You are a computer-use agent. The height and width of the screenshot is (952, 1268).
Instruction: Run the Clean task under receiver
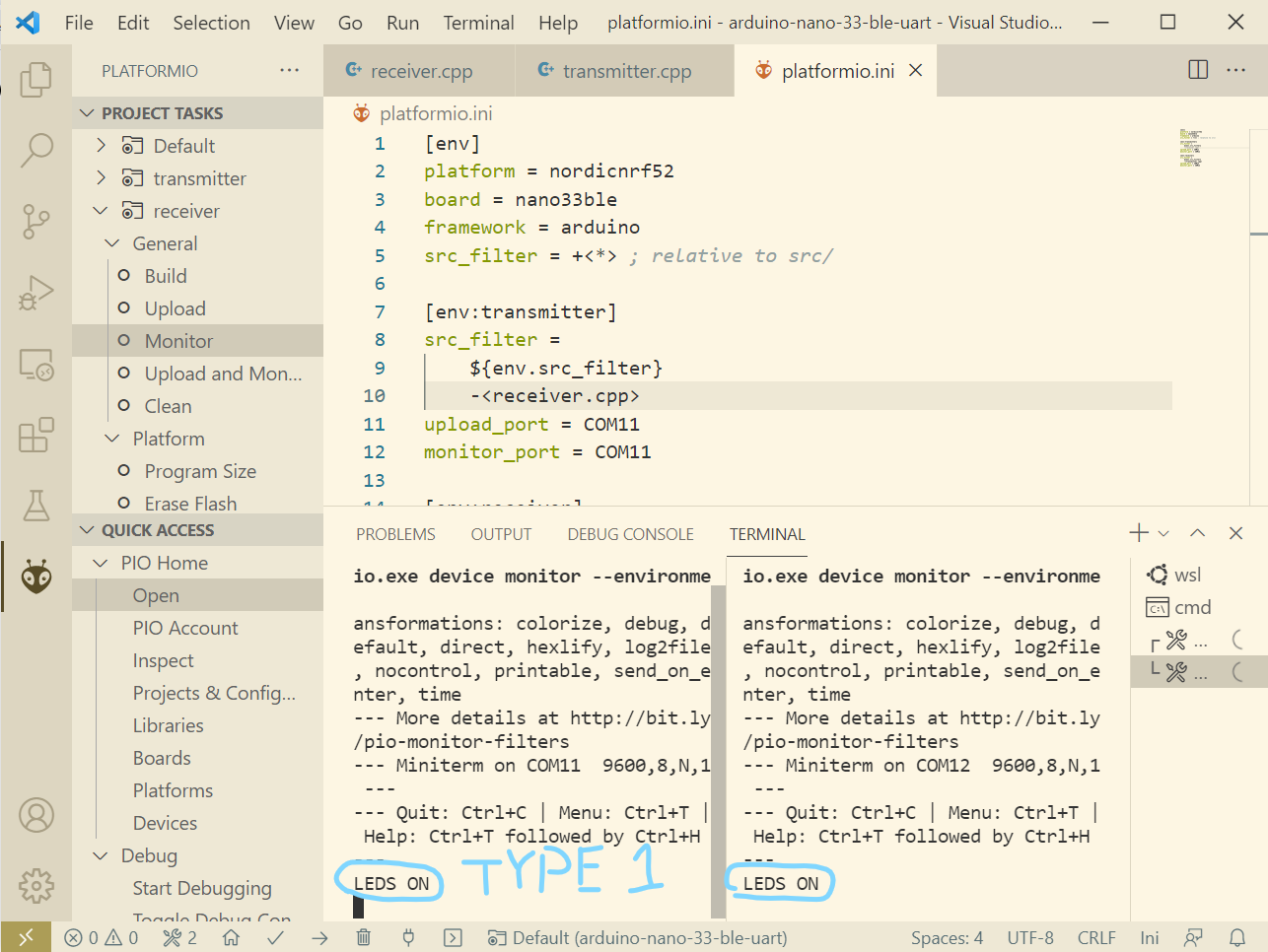click(198, 406)
